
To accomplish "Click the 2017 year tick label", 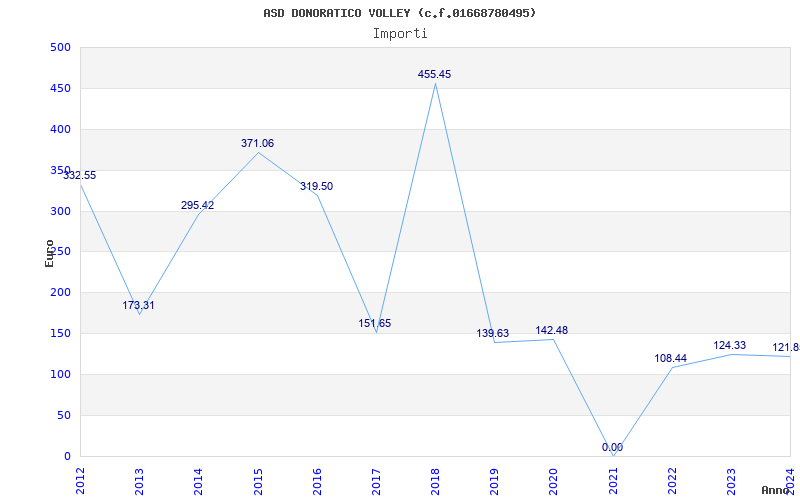I will (376, 481).
